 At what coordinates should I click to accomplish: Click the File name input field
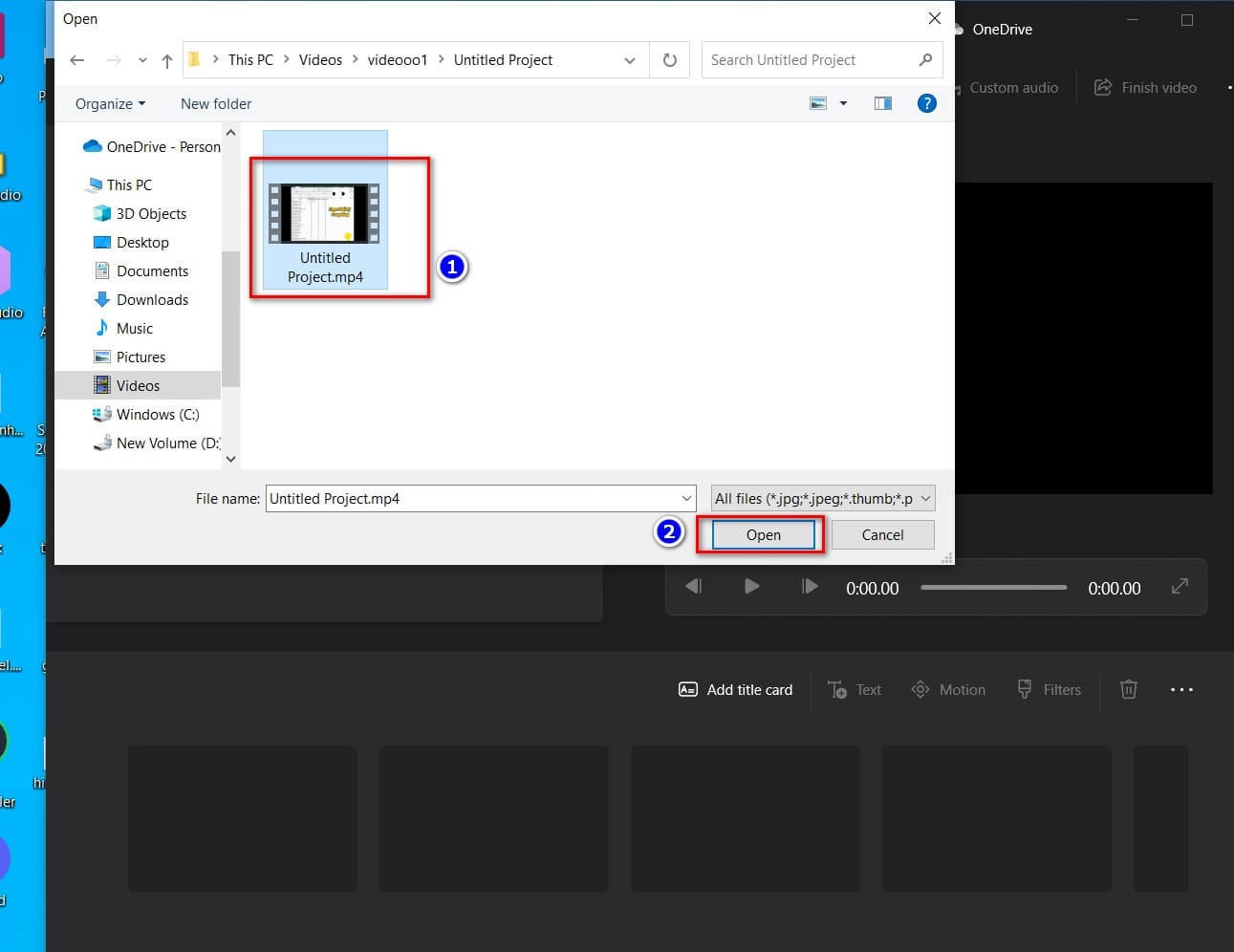pyautogui.click(x=481, y=499)
